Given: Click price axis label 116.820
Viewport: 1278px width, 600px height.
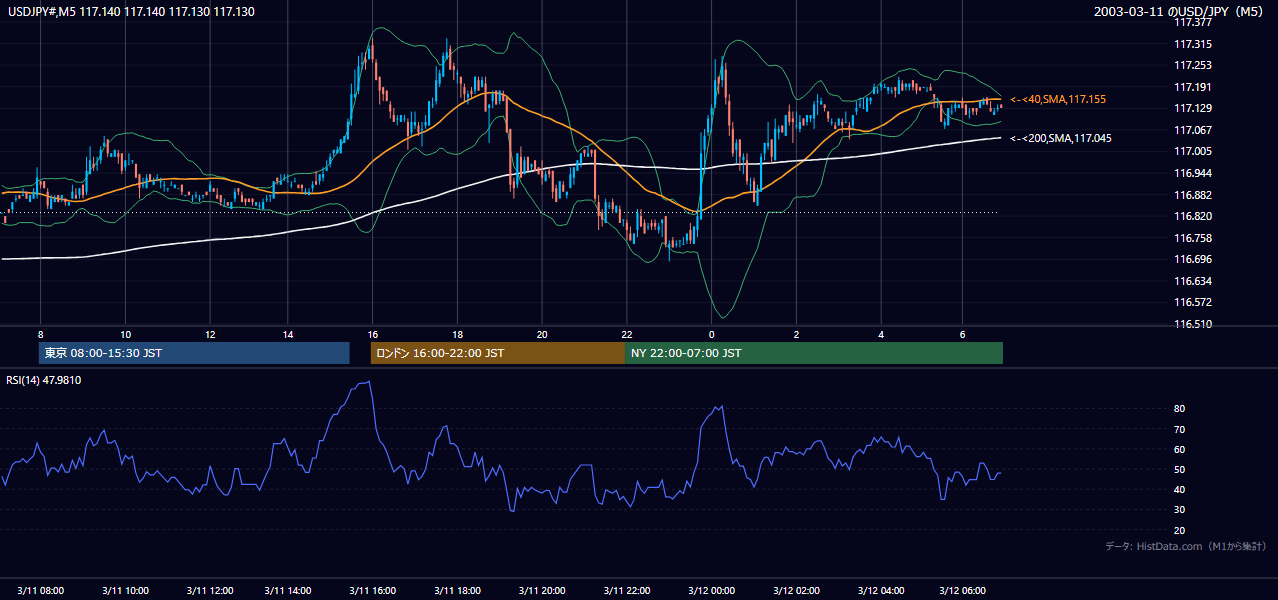Looking at the screenshot, I should coord(1193,216).
